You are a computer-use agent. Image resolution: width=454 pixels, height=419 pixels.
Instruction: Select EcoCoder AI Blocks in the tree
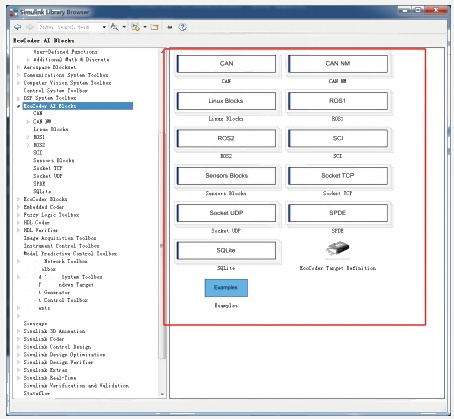50,106
